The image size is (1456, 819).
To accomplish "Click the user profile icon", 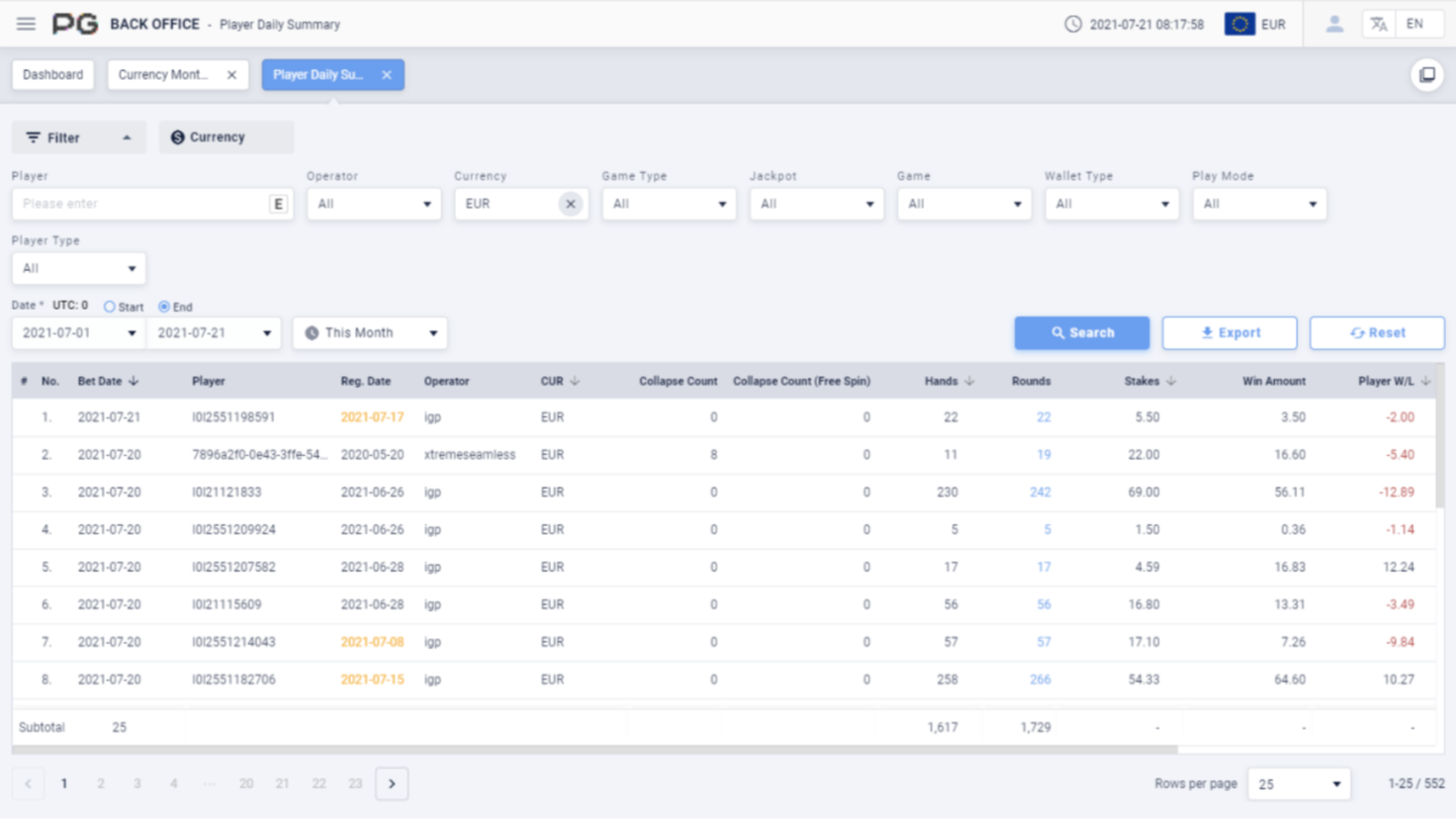I will point(1334,24).
